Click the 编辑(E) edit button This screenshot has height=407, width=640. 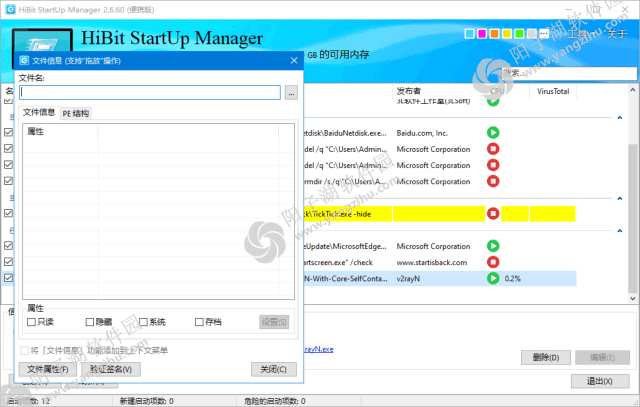(x=602, y=358)
